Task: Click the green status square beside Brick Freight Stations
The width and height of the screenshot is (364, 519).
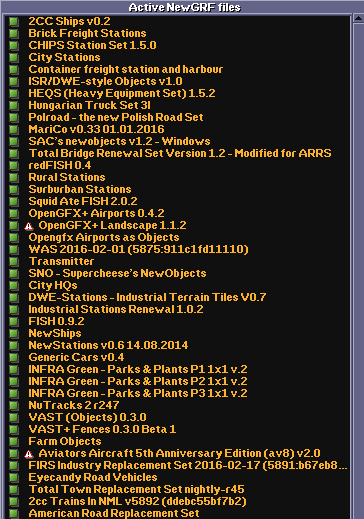Action: pyautogui.click(x=14, y=34)
